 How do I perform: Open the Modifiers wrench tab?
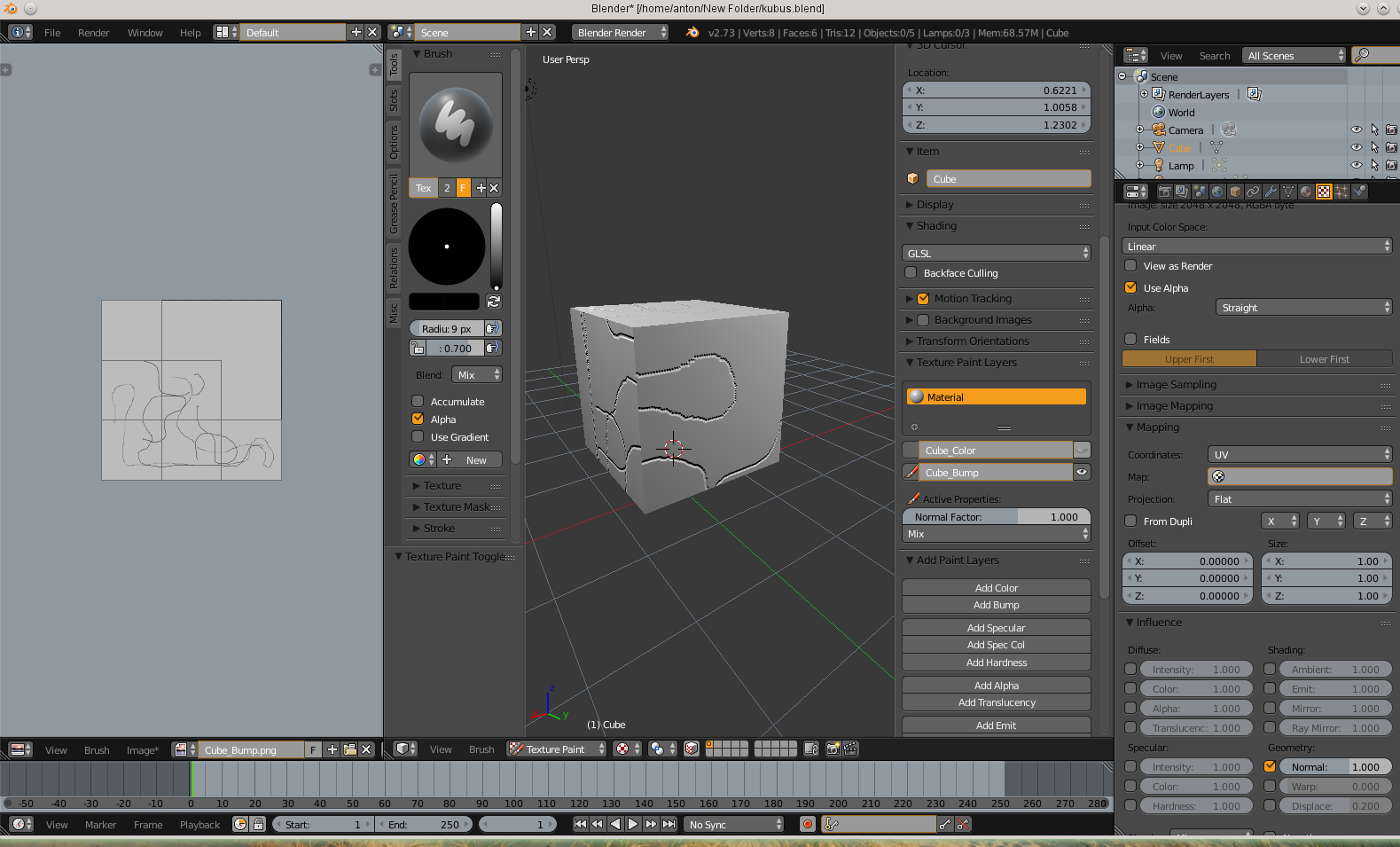1271,192
